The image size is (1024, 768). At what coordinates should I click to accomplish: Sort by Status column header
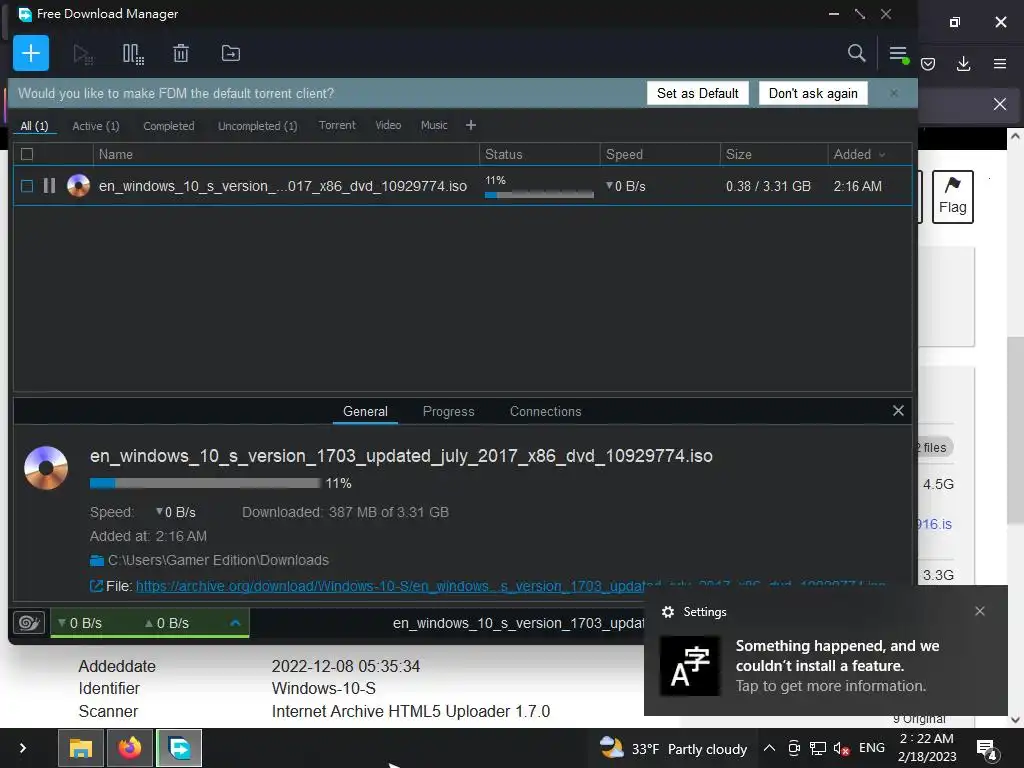504,155
